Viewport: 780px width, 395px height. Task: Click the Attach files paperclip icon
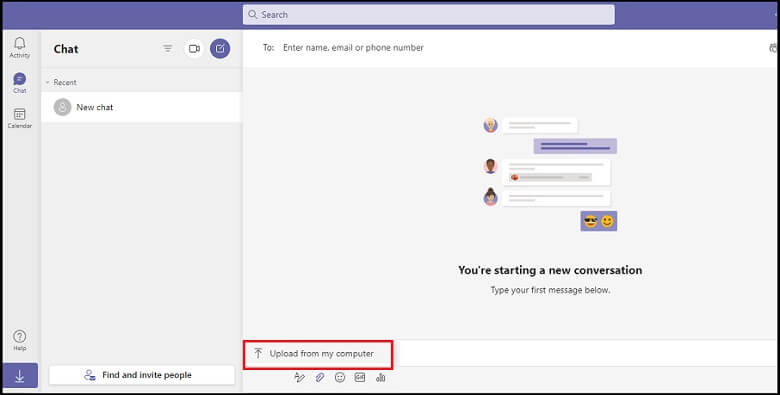tap(320, 378)
